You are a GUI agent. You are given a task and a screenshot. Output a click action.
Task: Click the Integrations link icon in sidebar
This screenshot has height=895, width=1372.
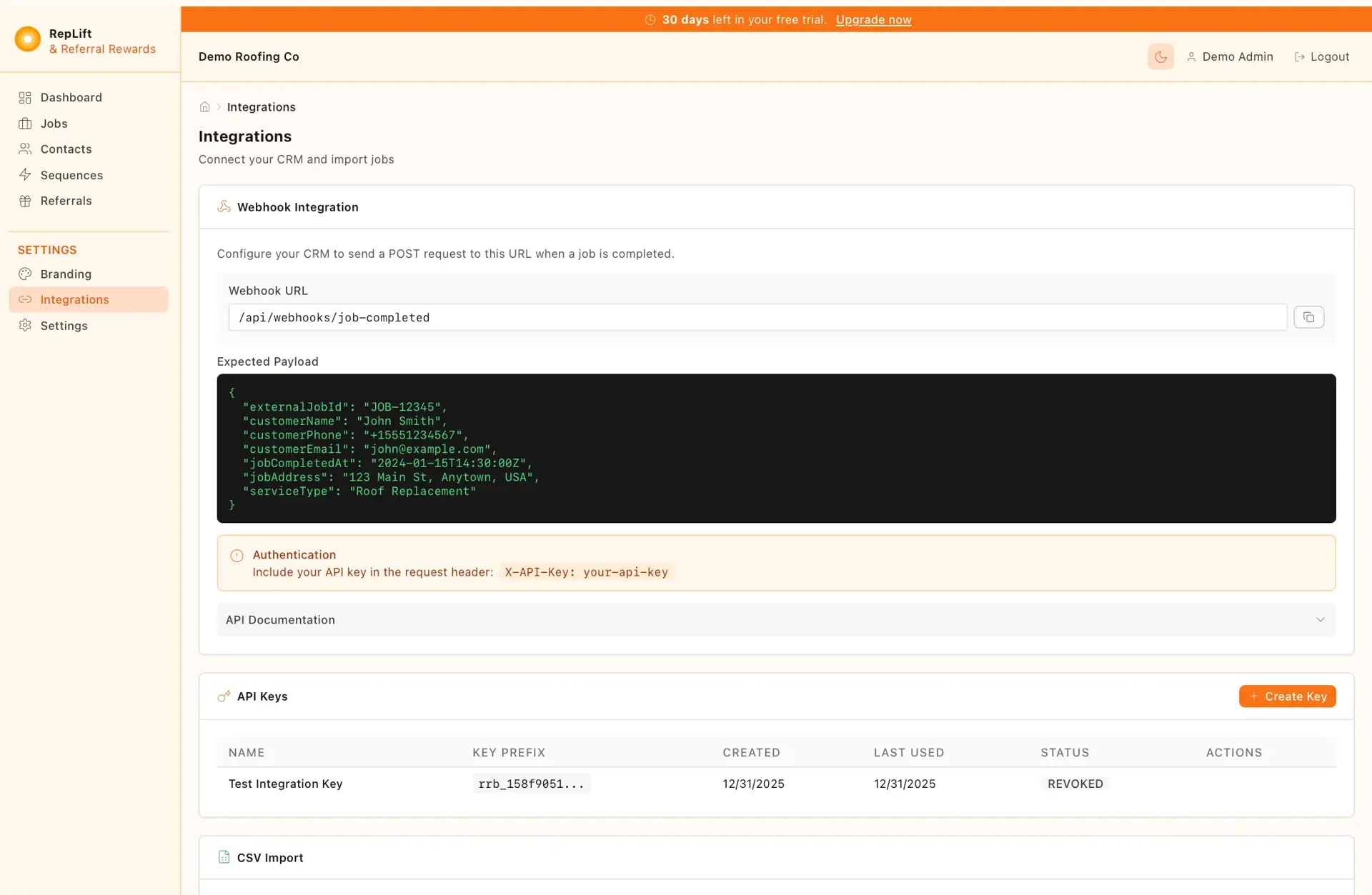[x=25, y=300]
